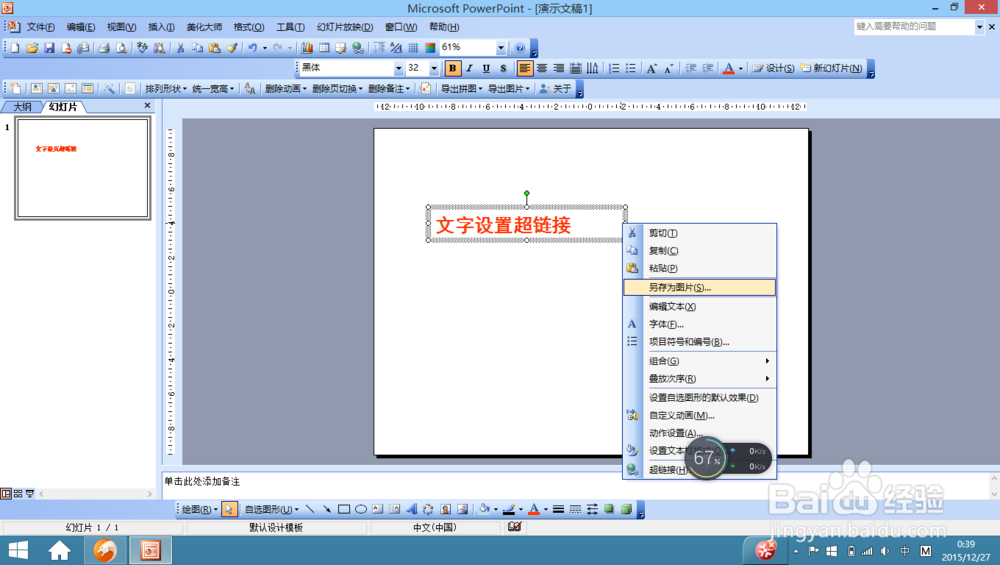Cut selection with the scissors icon
The height and width of the screenshot is (565, 1000).
[180, 48]
